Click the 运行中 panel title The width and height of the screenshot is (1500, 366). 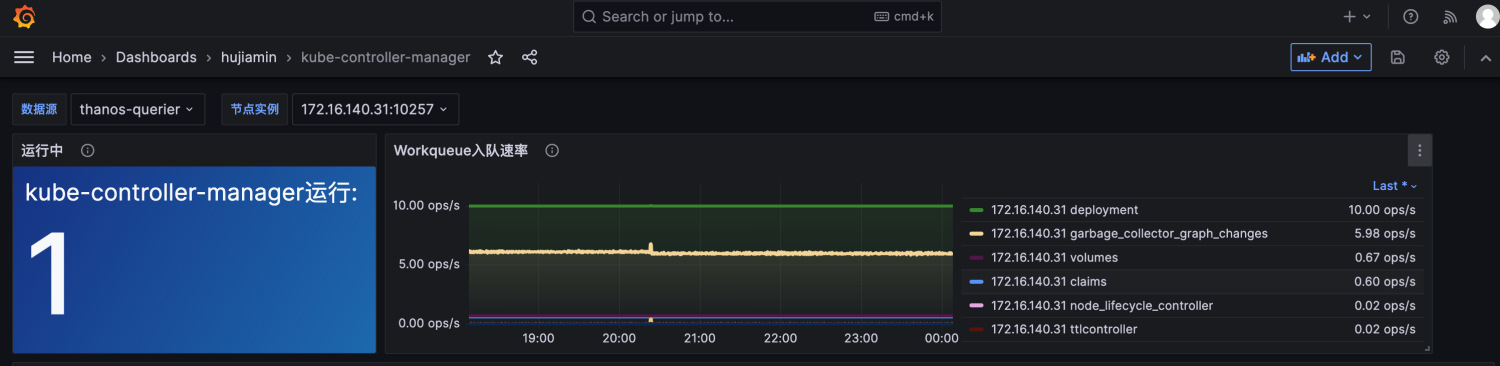42,151
